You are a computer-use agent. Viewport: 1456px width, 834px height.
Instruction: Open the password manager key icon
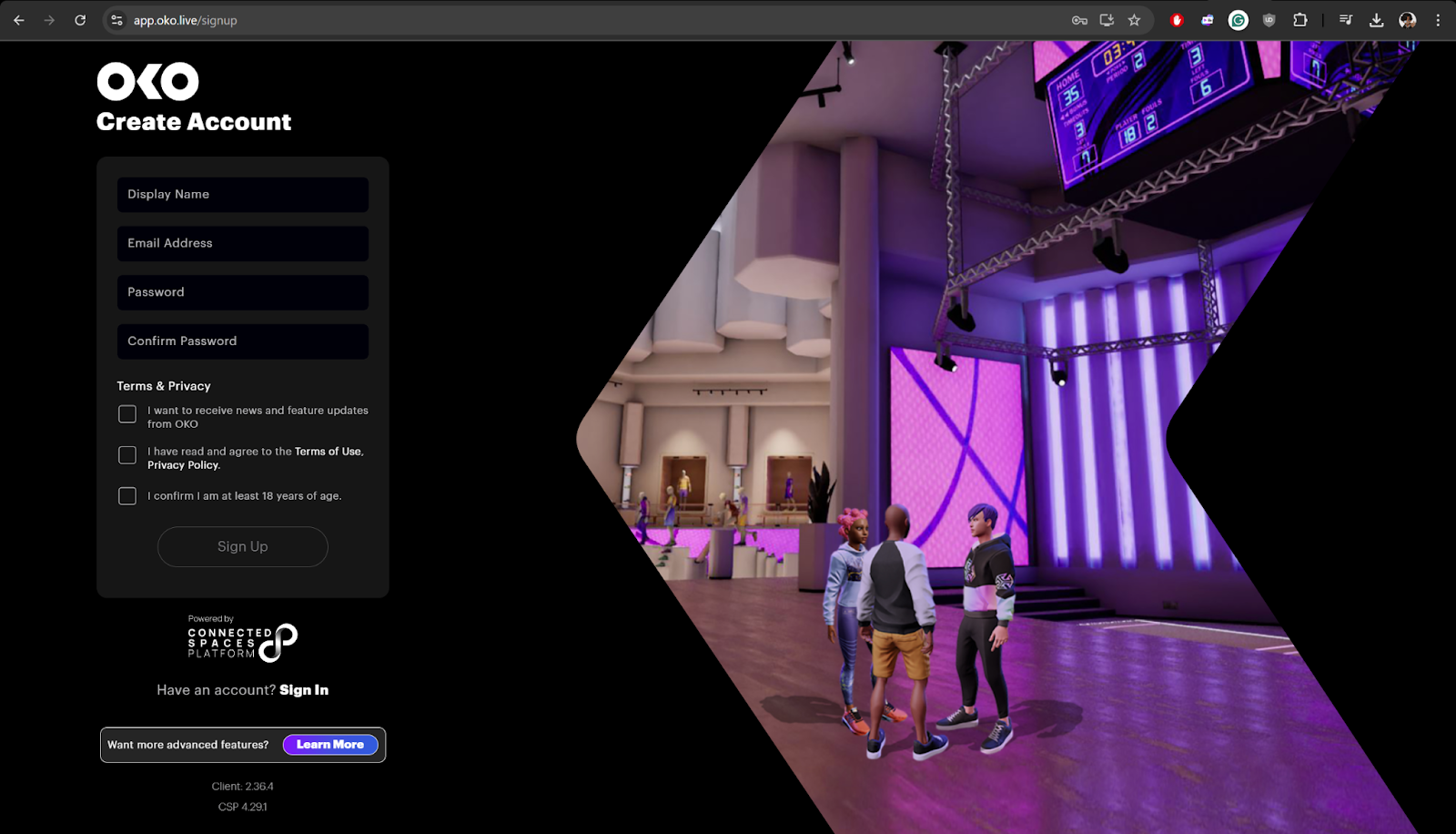[1079, 20]
